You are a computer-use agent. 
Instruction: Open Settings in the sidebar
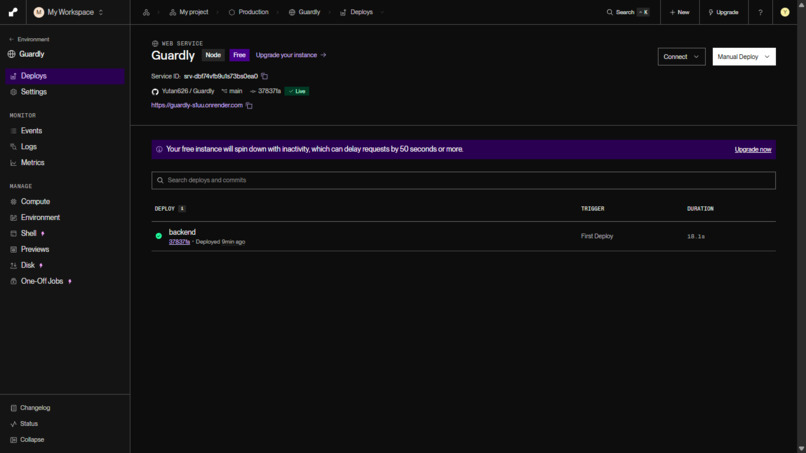click(x=65, y=92)
